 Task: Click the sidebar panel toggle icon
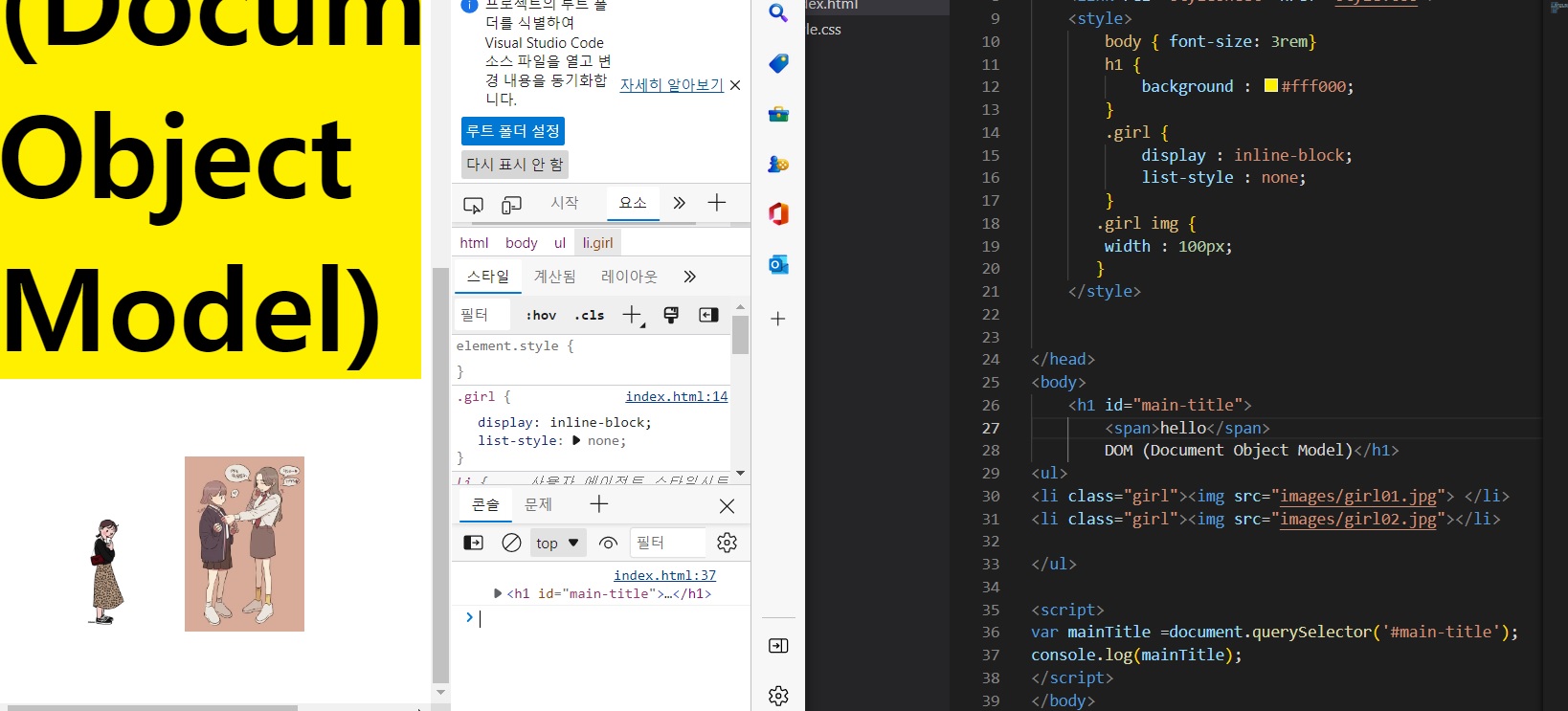(778, 646)
